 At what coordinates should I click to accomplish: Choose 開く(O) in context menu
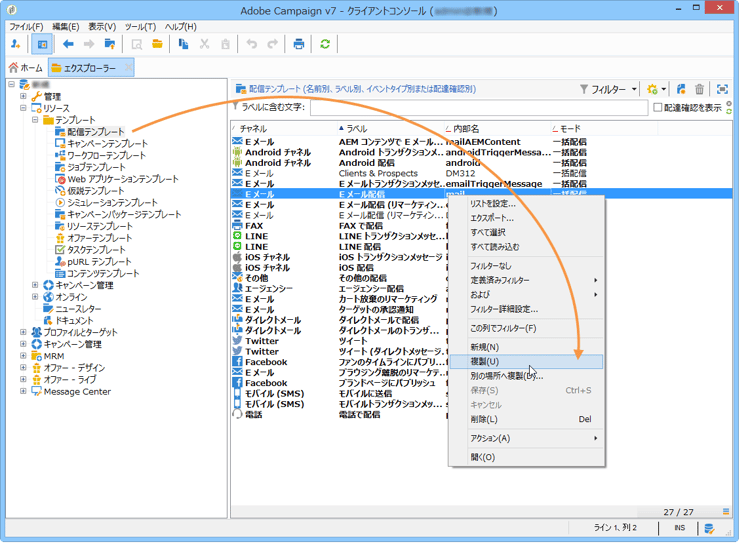coord(526,457)
